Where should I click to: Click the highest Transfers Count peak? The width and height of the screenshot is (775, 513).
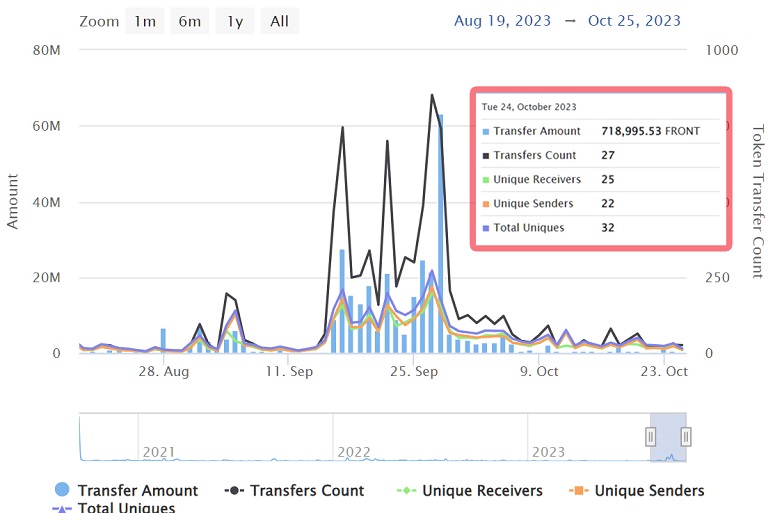click(432, 95)
